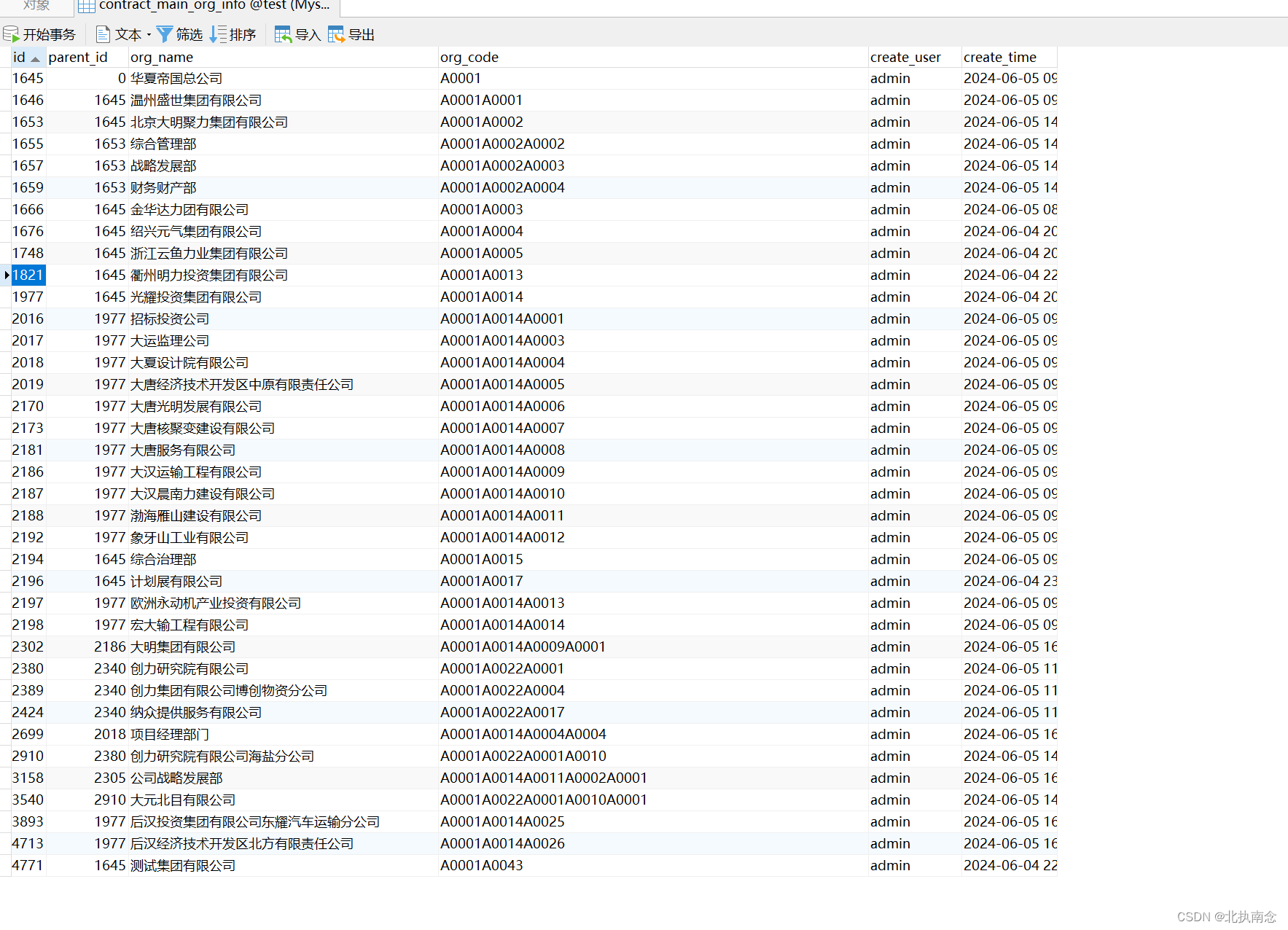1288x930 pixels.
Task: Select the cell with id 1645
Action: [x=28, y=79]
